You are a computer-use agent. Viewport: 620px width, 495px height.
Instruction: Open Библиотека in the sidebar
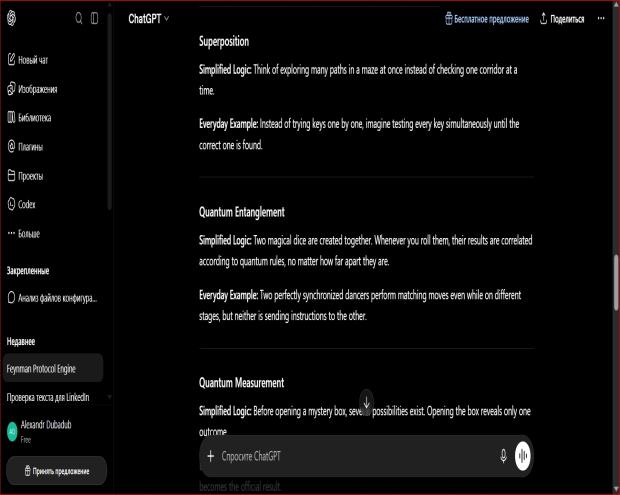click(x=29, y=118)
